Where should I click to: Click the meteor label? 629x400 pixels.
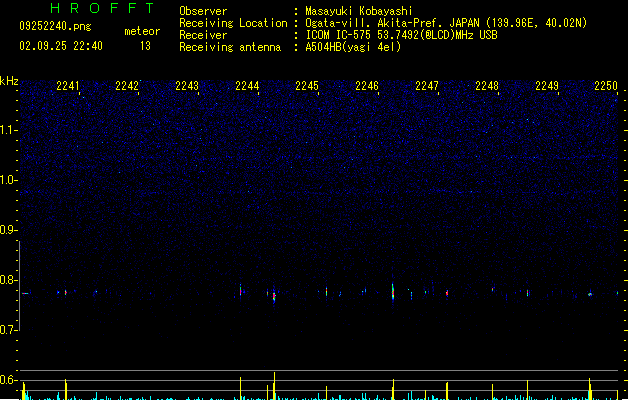click(x=142, y=31)
